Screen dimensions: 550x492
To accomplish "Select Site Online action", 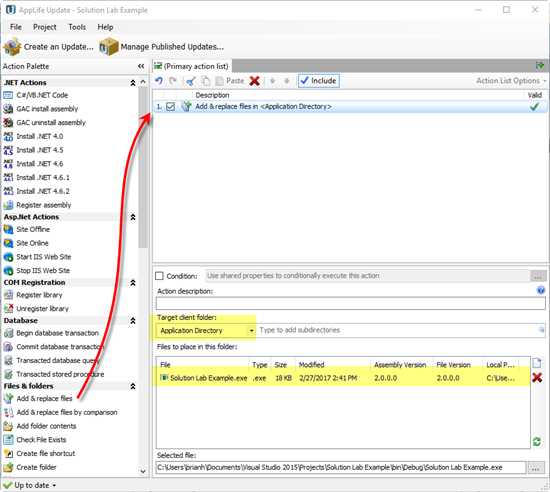I will tap(26, 243).
